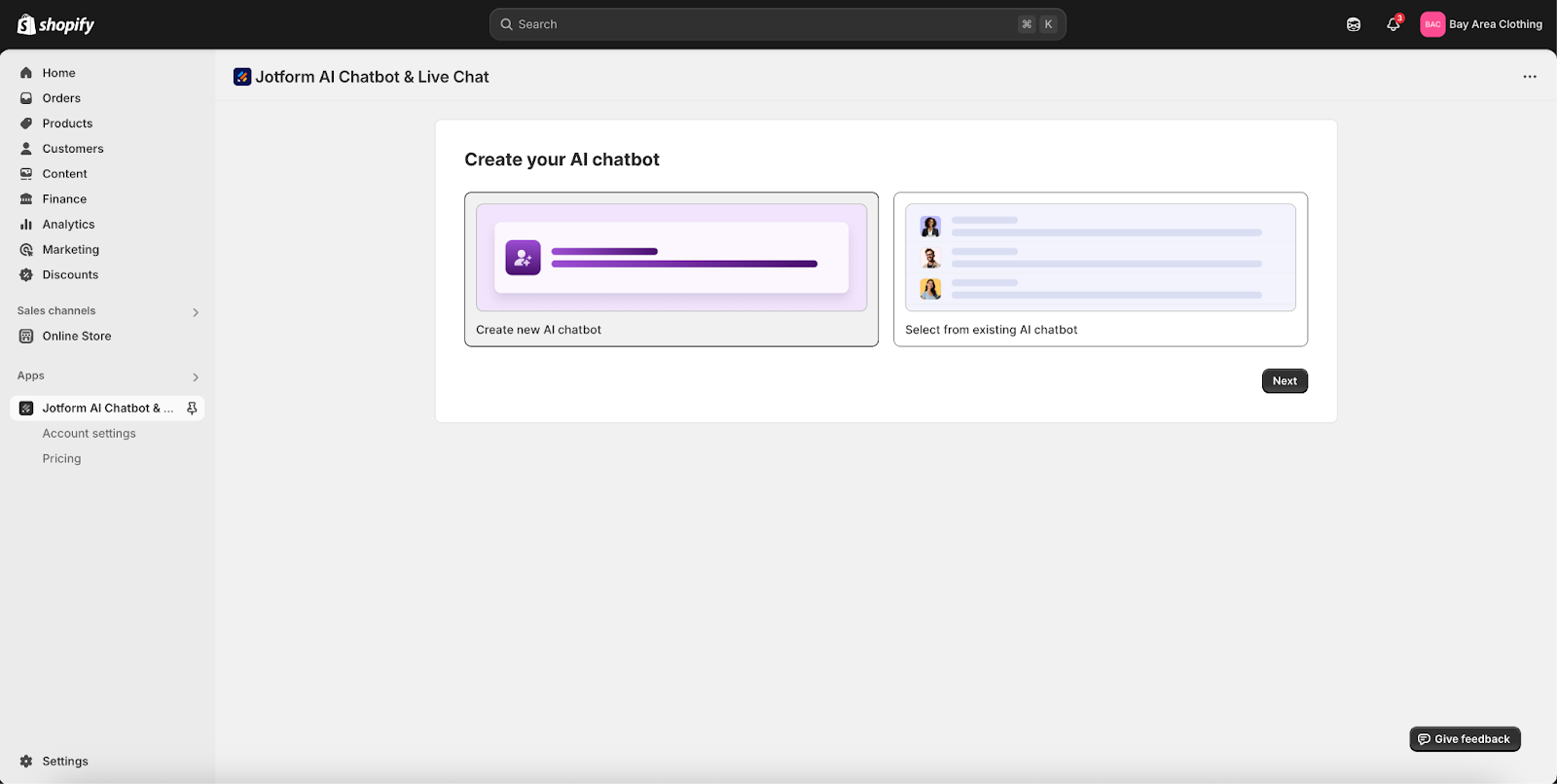Click the Jotform AI Chatbot & Live Chat title

point(372,77)
